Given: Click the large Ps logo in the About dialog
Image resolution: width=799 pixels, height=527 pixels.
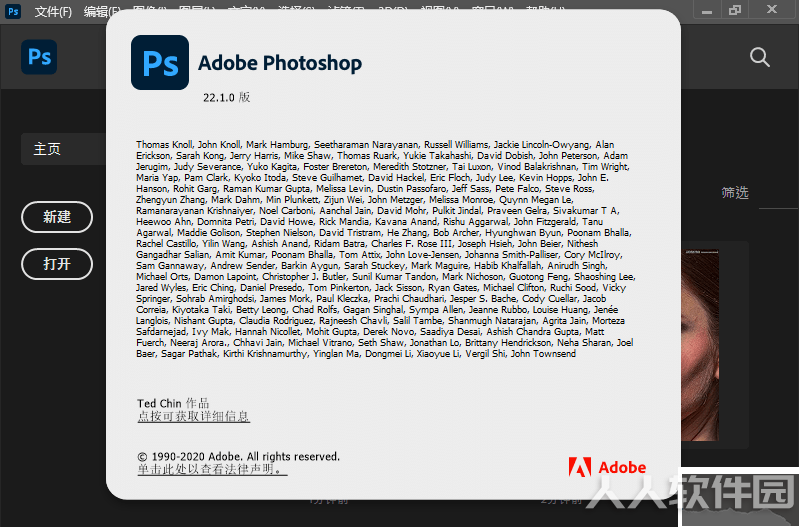Looking at the screenshot, I should pyautogui.click(x=160, y=63).
